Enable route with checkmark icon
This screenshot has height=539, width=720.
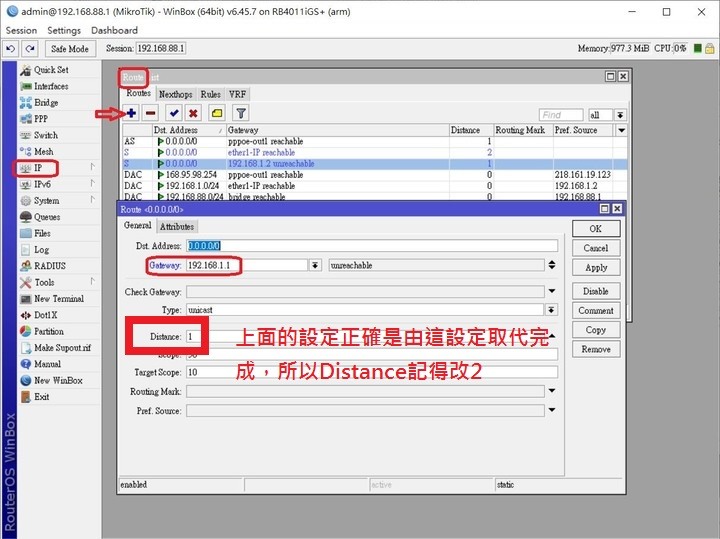click(x=174, y=113)
